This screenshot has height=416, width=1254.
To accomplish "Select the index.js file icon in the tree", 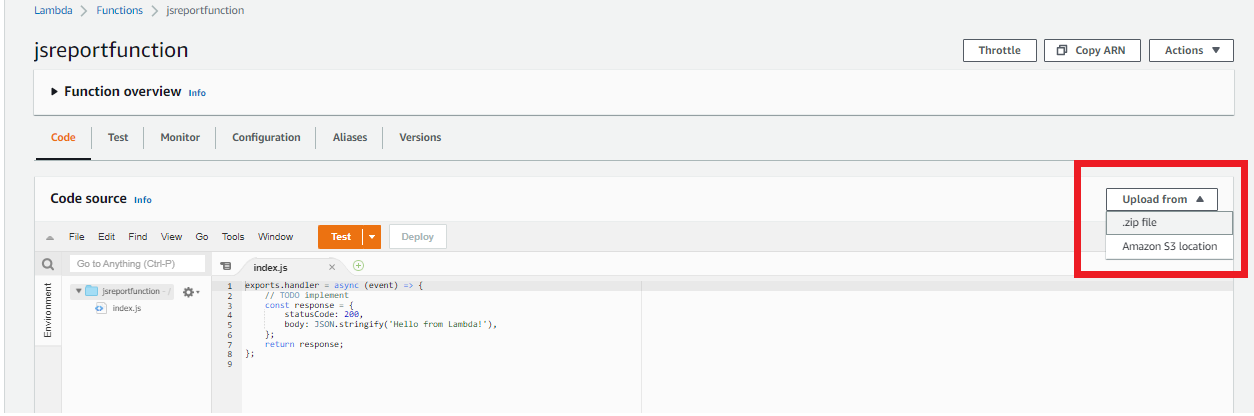I will pyautogui.click(x=100, y=308).
